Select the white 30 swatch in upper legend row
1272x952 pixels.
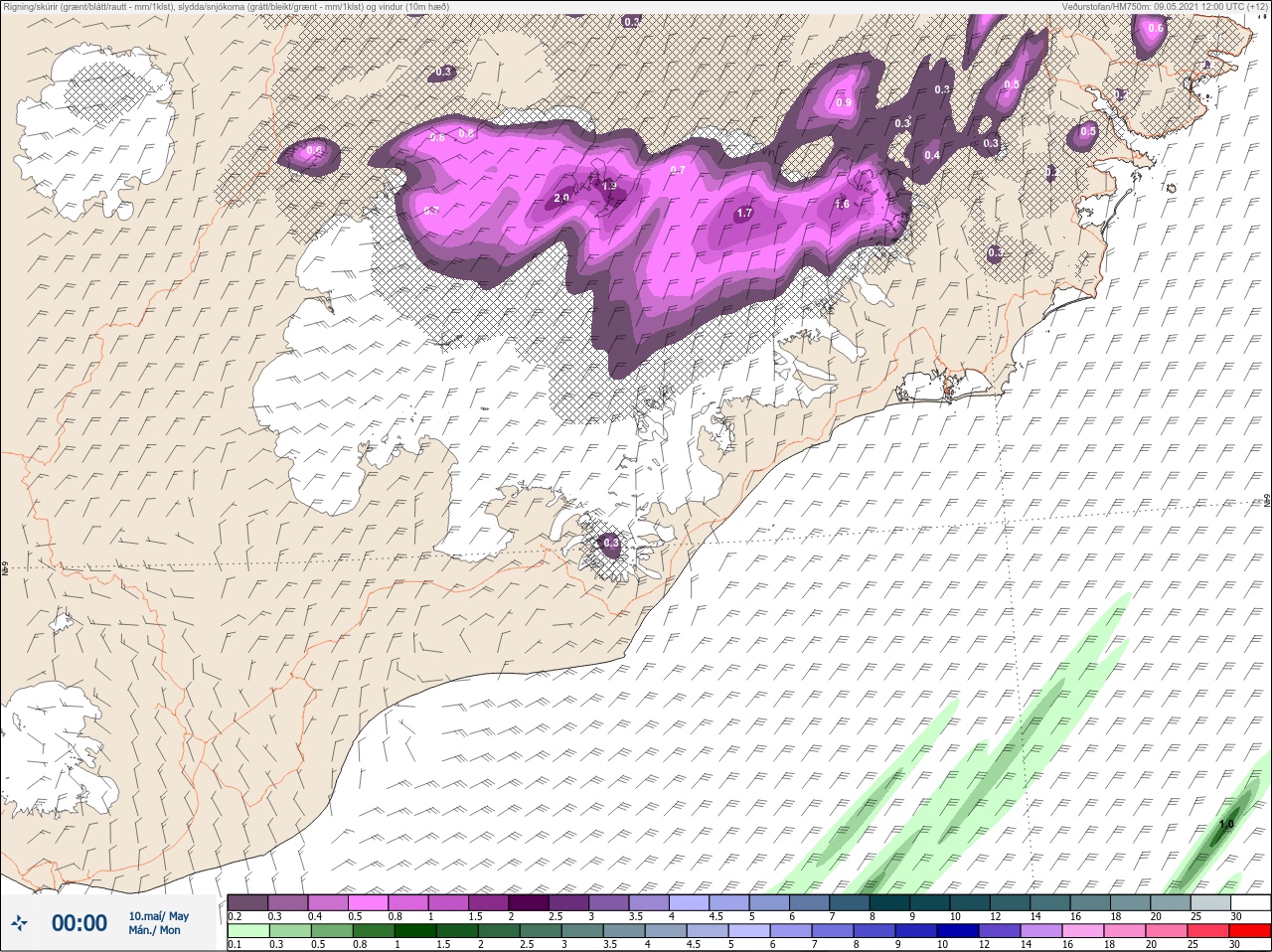tap(1250, 902)
